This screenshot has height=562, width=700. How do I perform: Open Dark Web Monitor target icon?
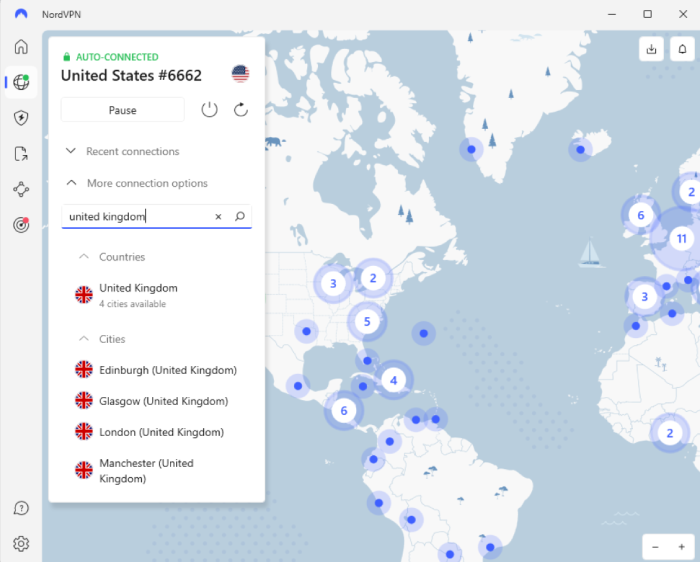21,225
